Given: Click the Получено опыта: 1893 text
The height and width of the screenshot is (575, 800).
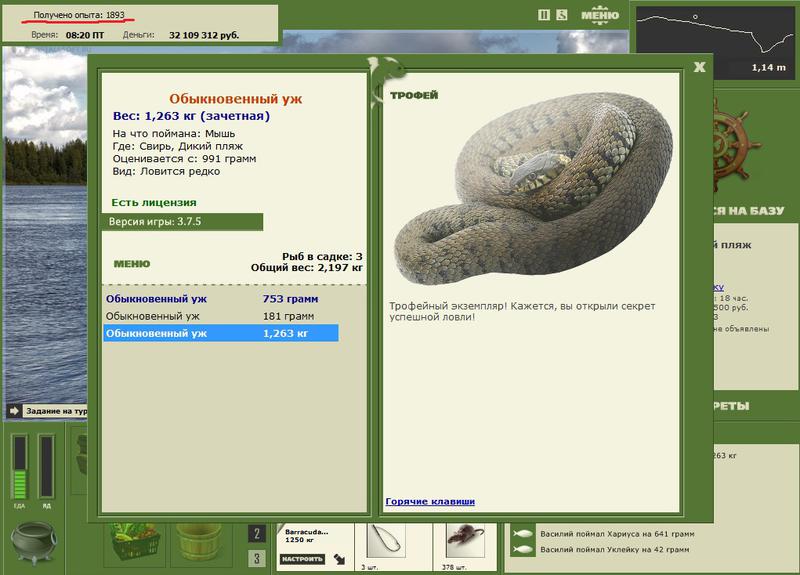Looking at the screenshot, I should (x=79, y=15).
